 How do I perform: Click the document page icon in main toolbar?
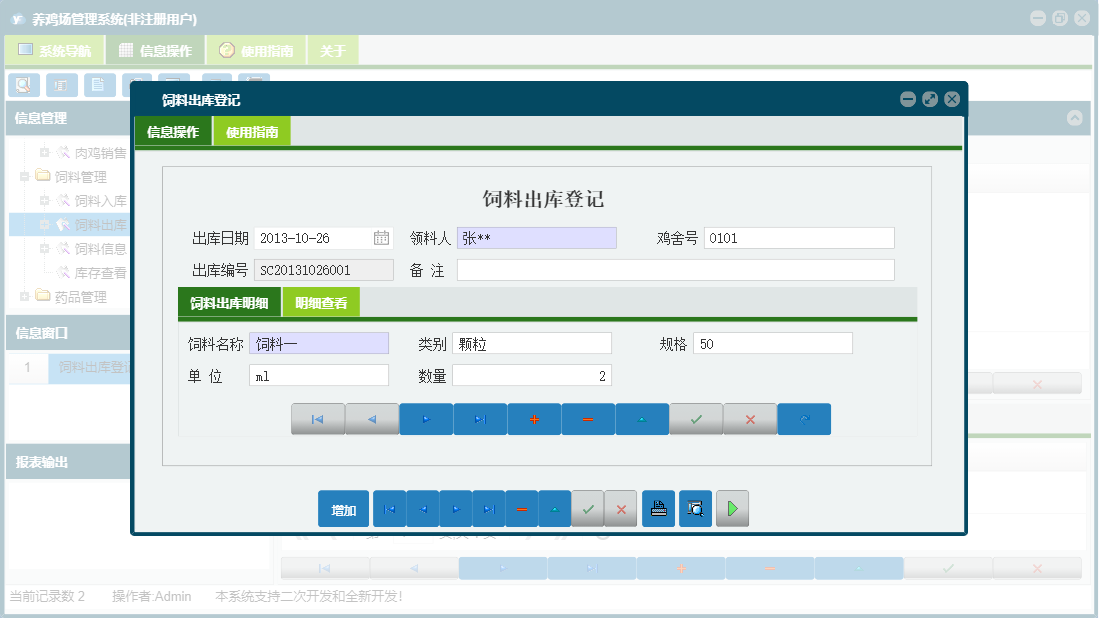tap(100, 85)
